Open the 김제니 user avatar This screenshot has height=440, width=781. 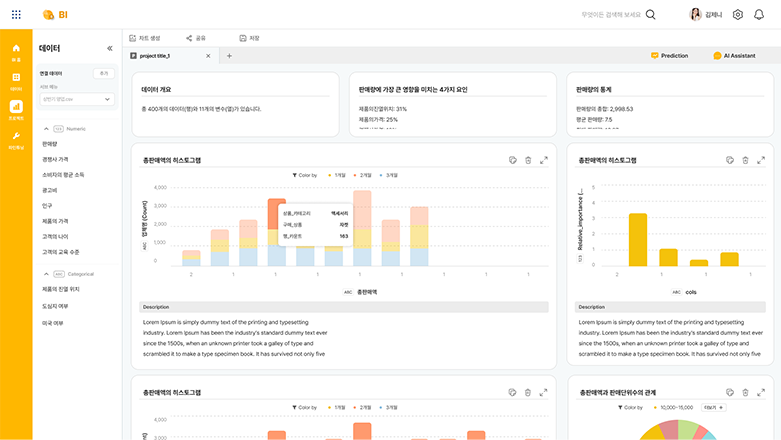(x=695, y=14)
